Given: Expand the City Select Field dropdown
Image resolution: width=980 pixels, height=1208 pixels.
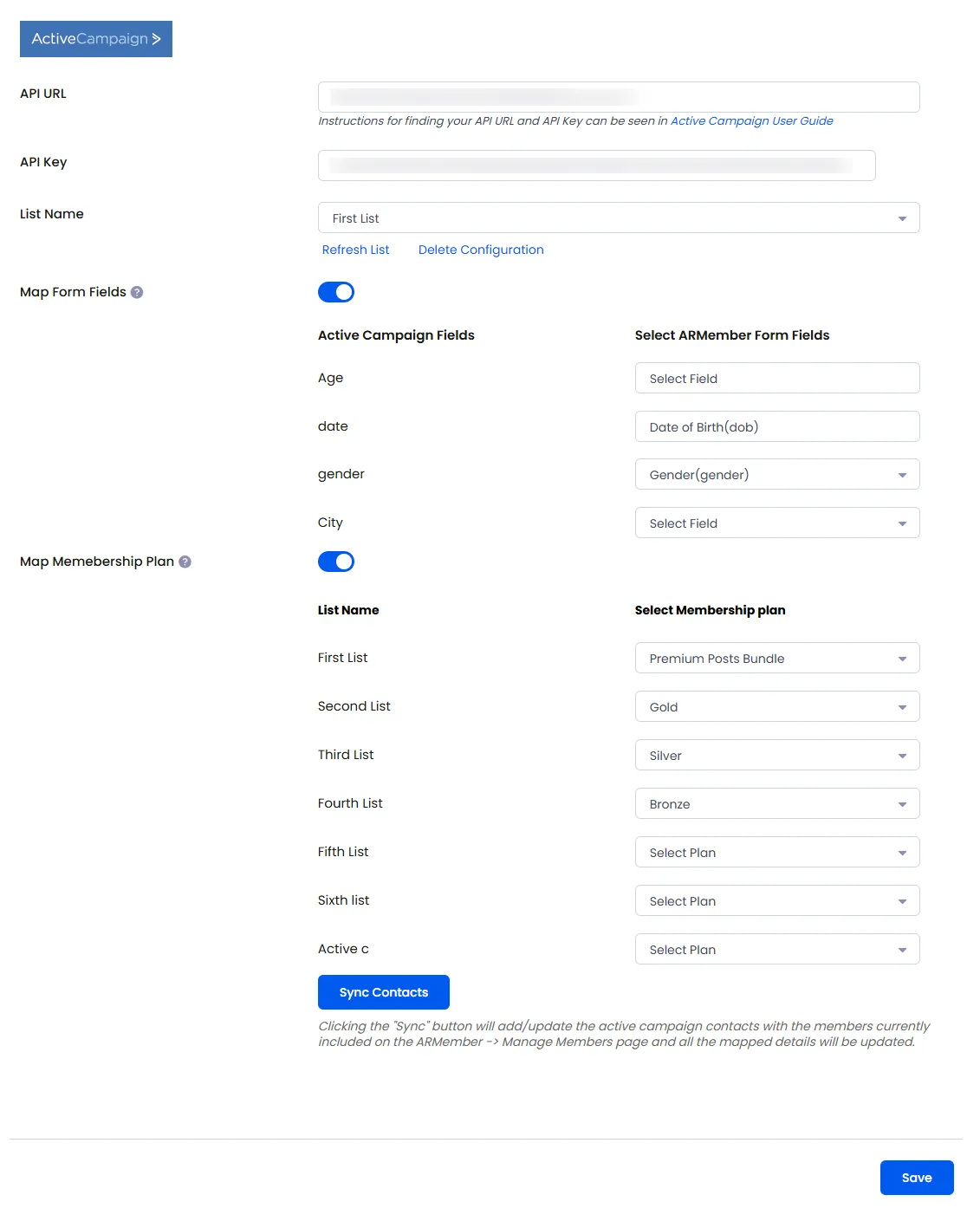Looking at the screenshot, I should (777, 523).
